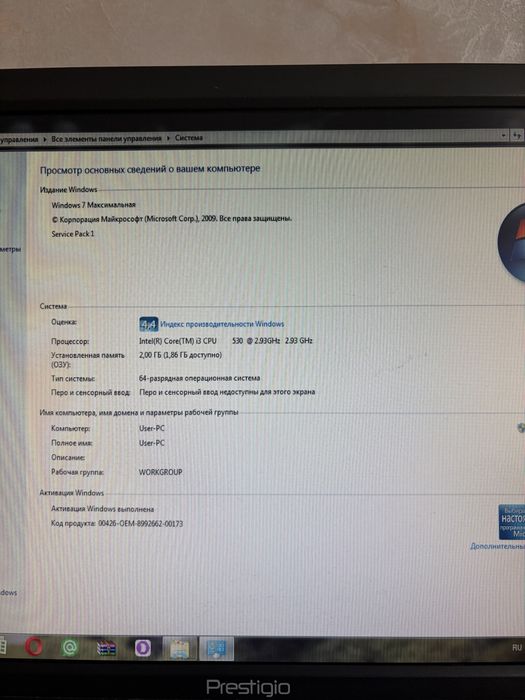The height and width of the screenshot is (700, 525).
Task: Open Opera browser from the taskbar
Action: point(34,646)
